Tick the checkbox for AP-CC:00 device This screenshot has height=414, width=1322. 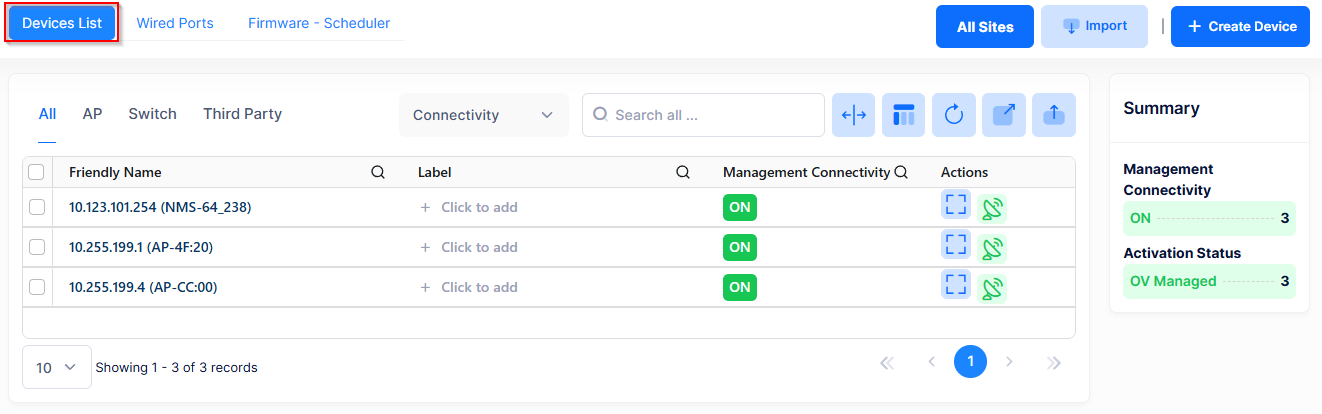37,287
